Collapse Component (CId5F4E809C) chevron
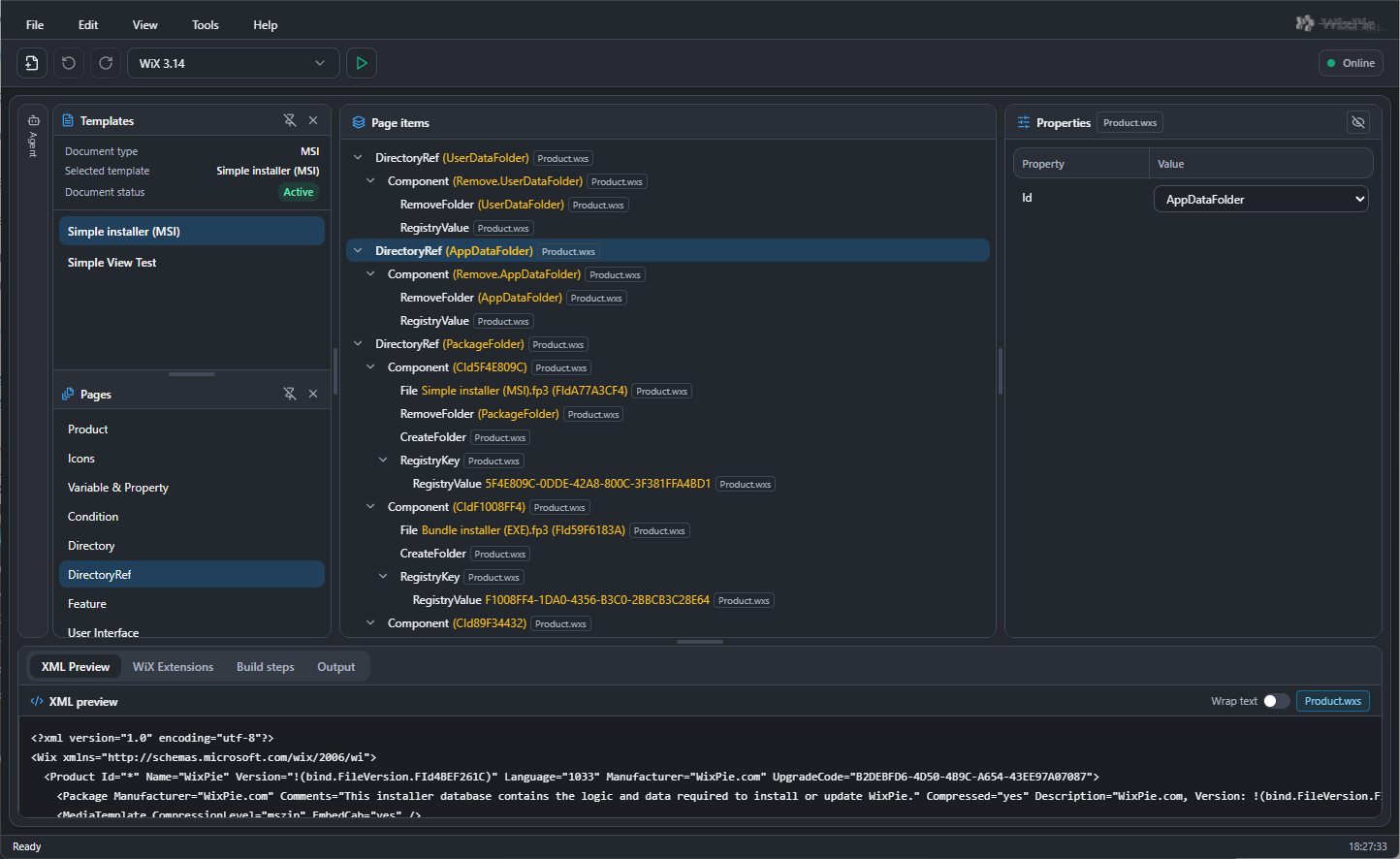 pyautogui.click(x=370, y=366)
